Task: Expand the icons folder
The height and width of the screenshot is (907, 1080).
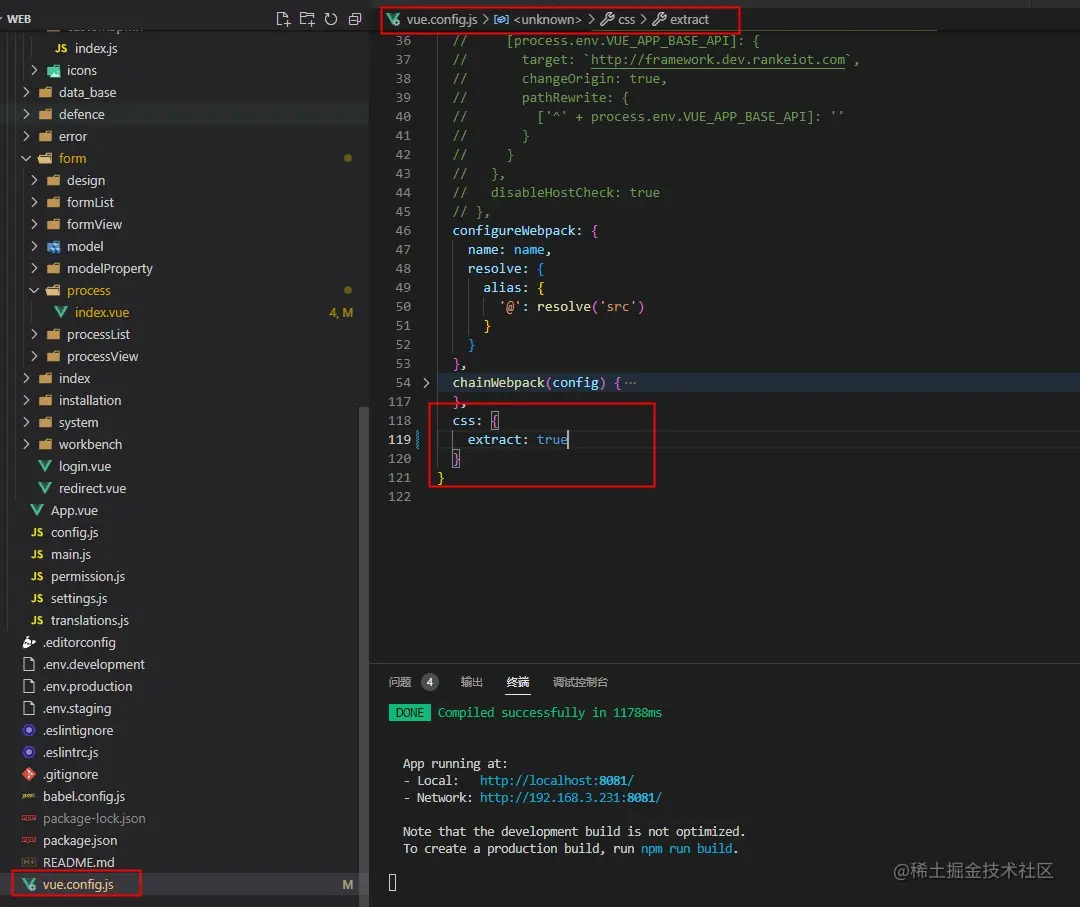Action: 81,70
